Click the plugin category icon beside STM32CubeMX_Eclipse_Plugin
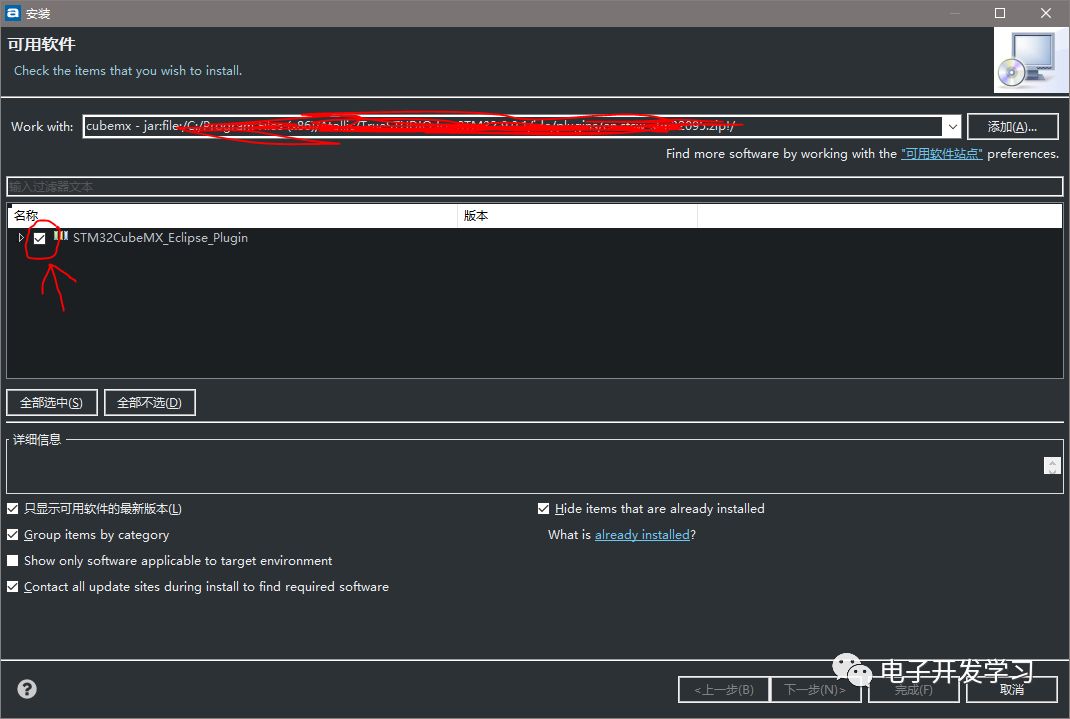 61,236
